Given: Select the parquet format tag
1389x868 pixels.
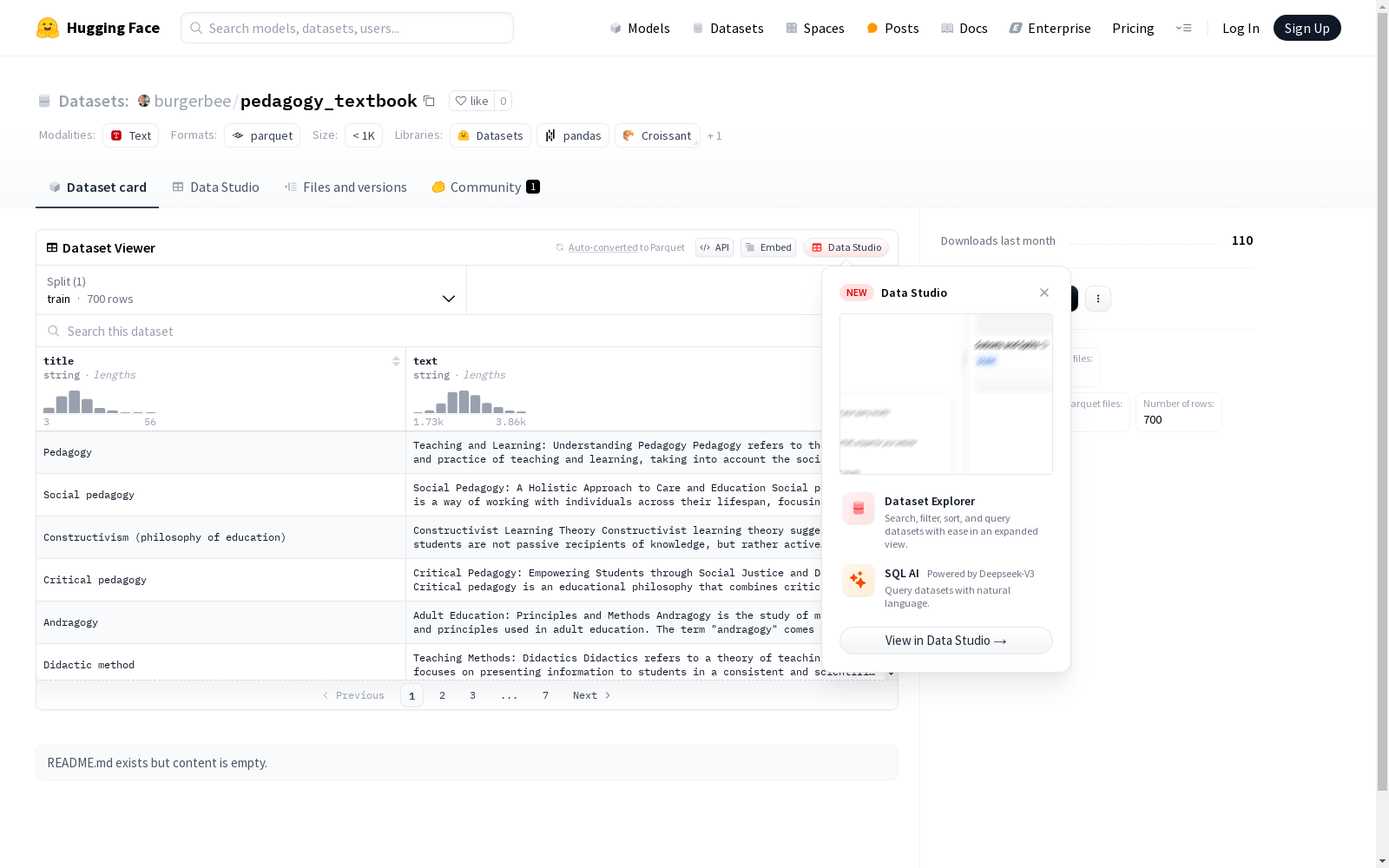Looking at the screenshot, I should point(262,135).
